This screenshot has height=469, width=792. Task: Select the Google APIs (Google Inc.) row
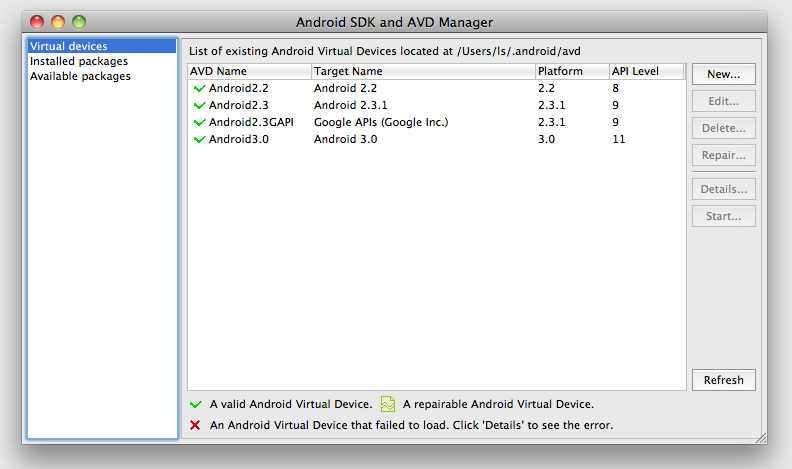381,123
